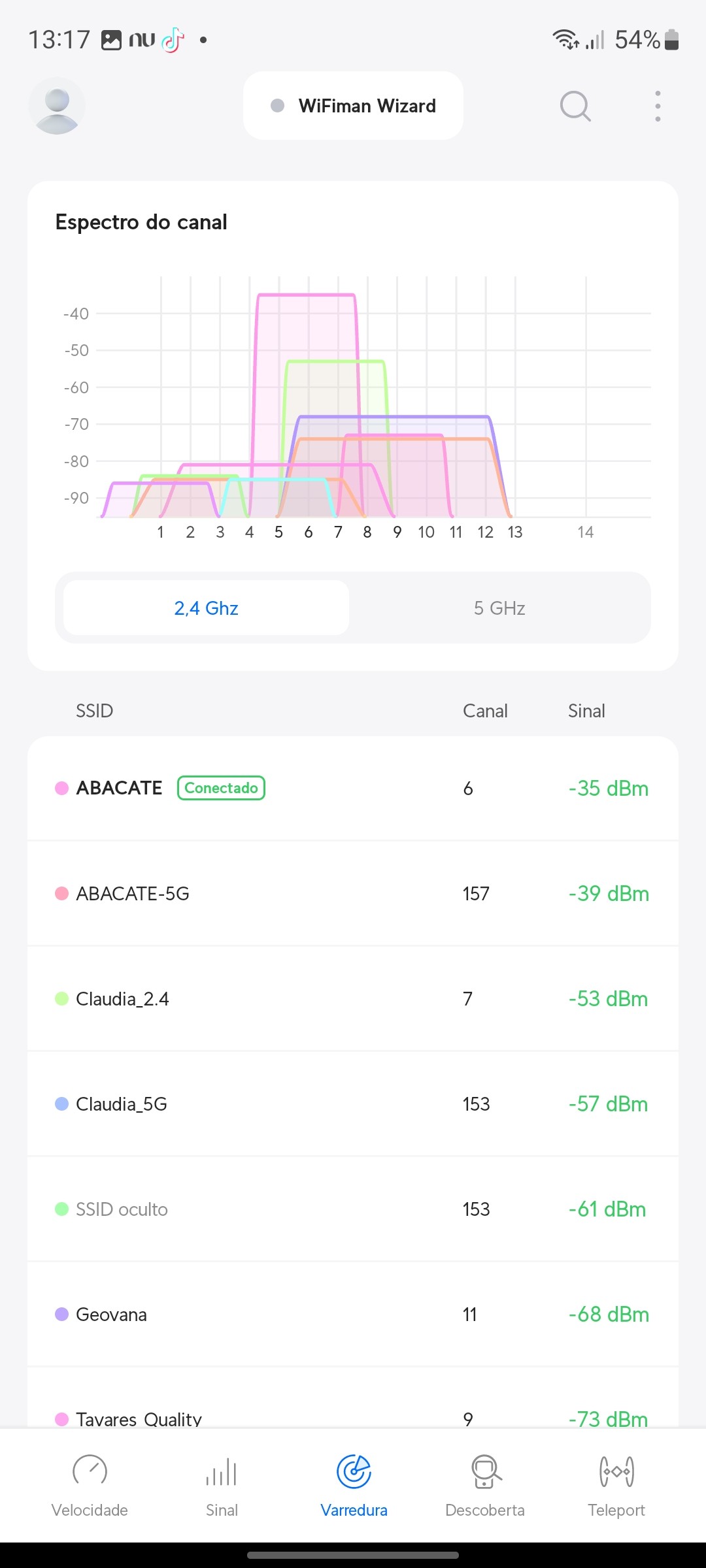Screen dimensions: 706x1568
Task: Select the 2,4 Ghz band option
Action: (x=206, y=608)
